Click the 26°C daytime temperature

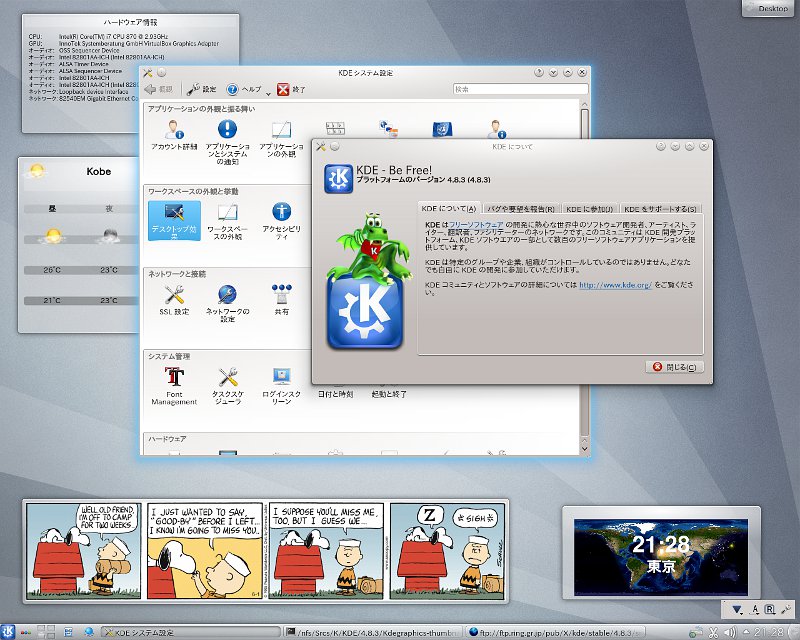pos(52,269)
